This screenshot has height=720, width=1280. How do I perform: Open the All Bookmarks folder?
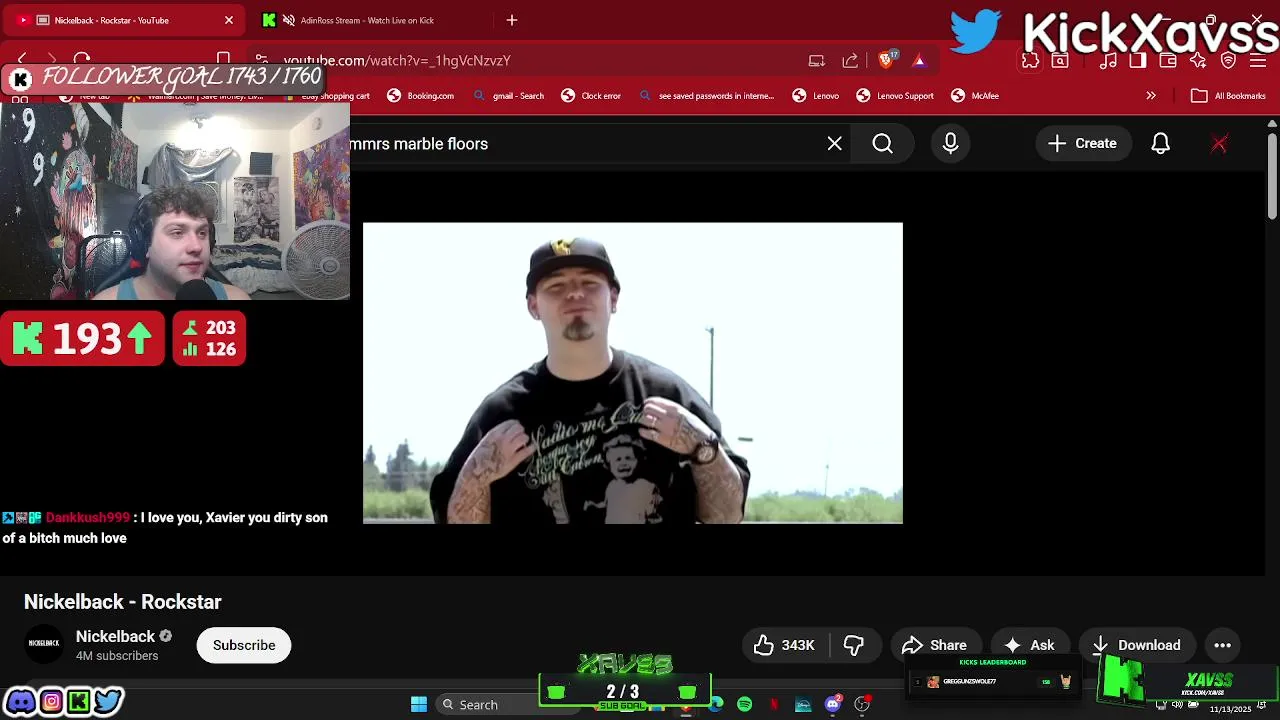click(1228, 96)
